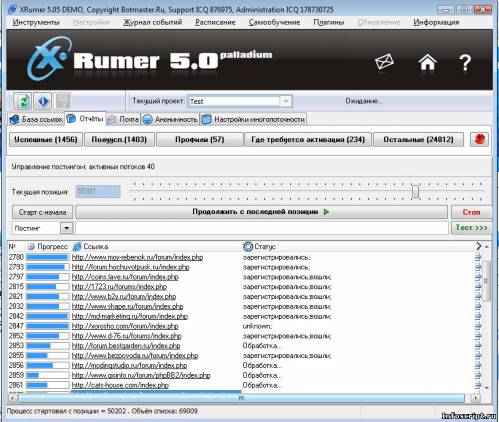
Task: Click the horizontal scrollbar thumb
Action: (x=241, y=398)
